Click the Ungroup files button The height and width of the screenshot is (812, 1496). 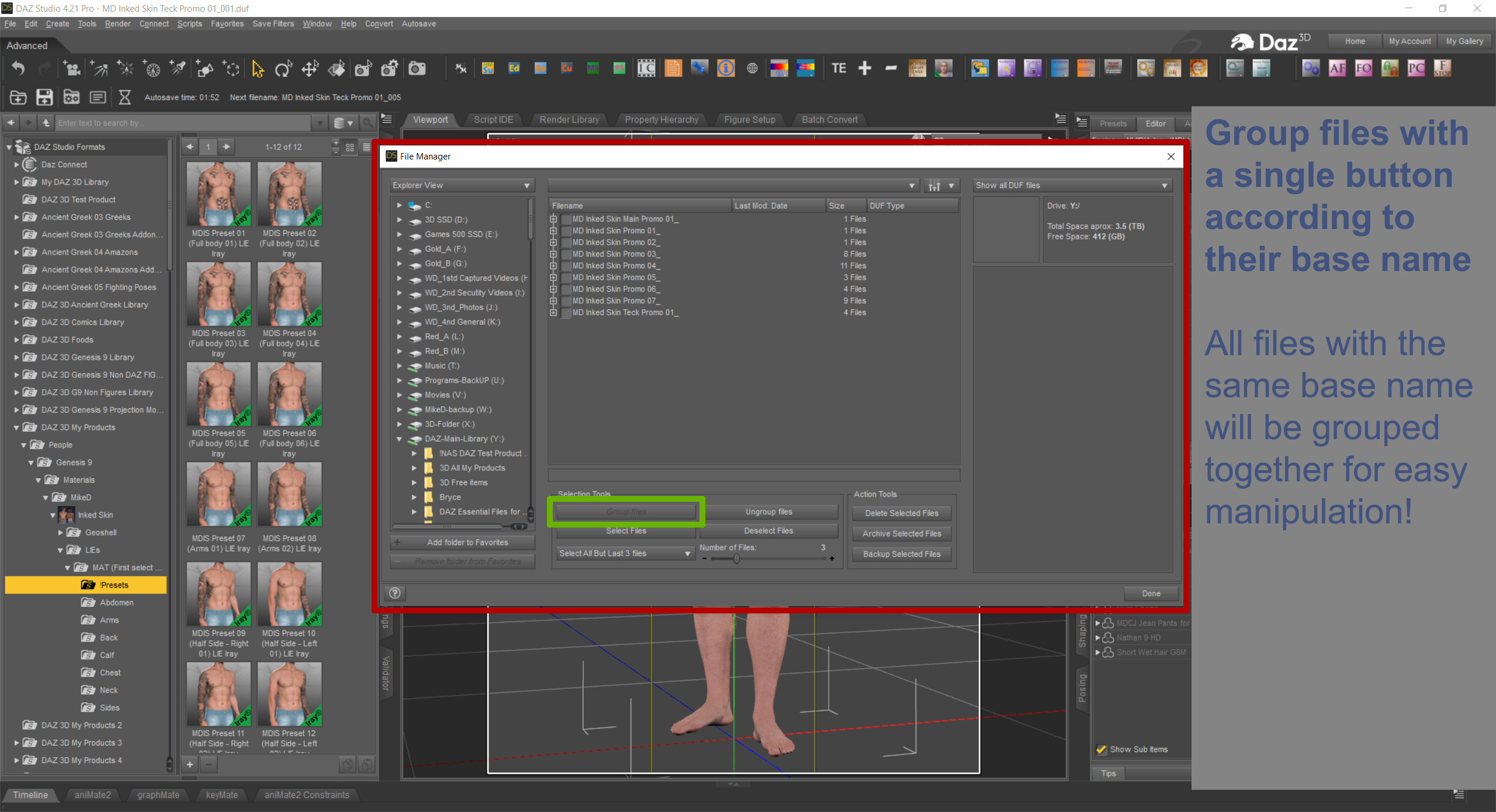[769, 512]
